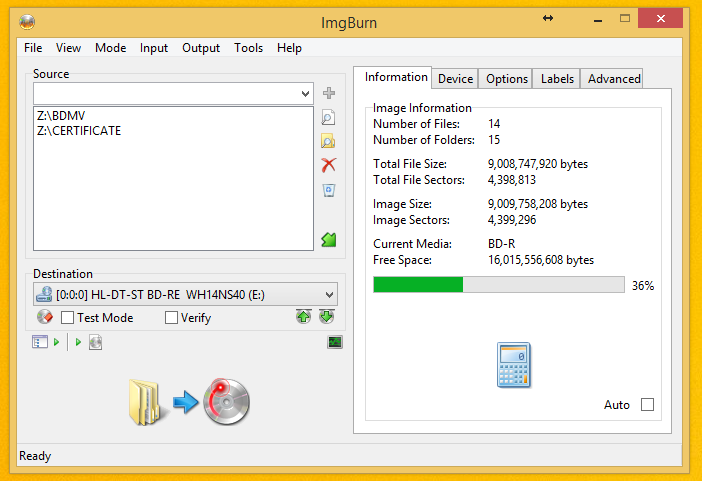Switch to the Device tab
702x481 pixels.
tap(455, 79)
